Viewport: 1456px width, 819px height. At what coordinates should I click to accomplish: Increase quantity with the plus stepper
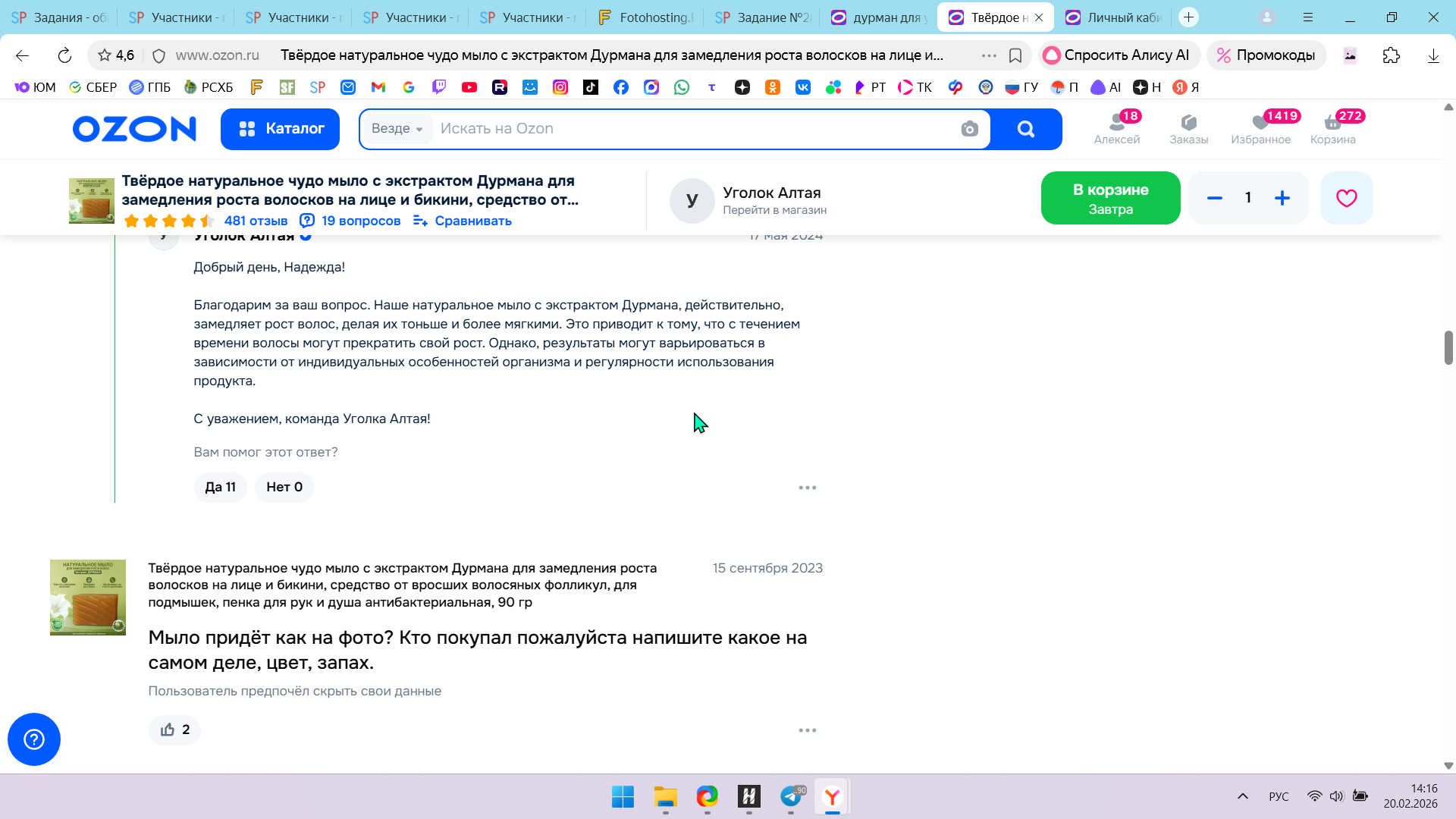[1282, 198]
